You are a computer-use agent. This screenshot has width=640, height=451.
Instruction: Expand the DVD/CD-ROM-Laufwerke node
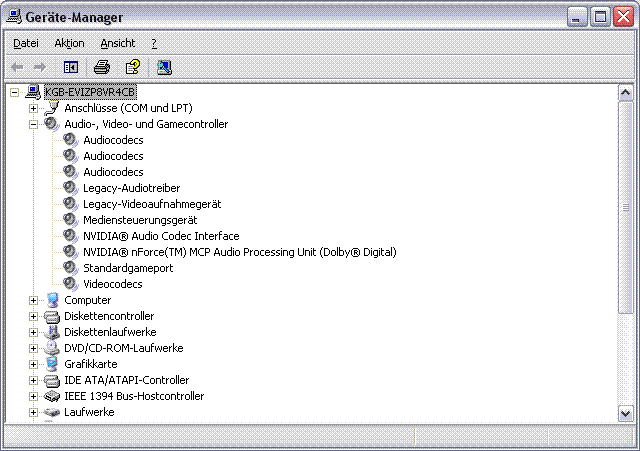pos(33,348)
